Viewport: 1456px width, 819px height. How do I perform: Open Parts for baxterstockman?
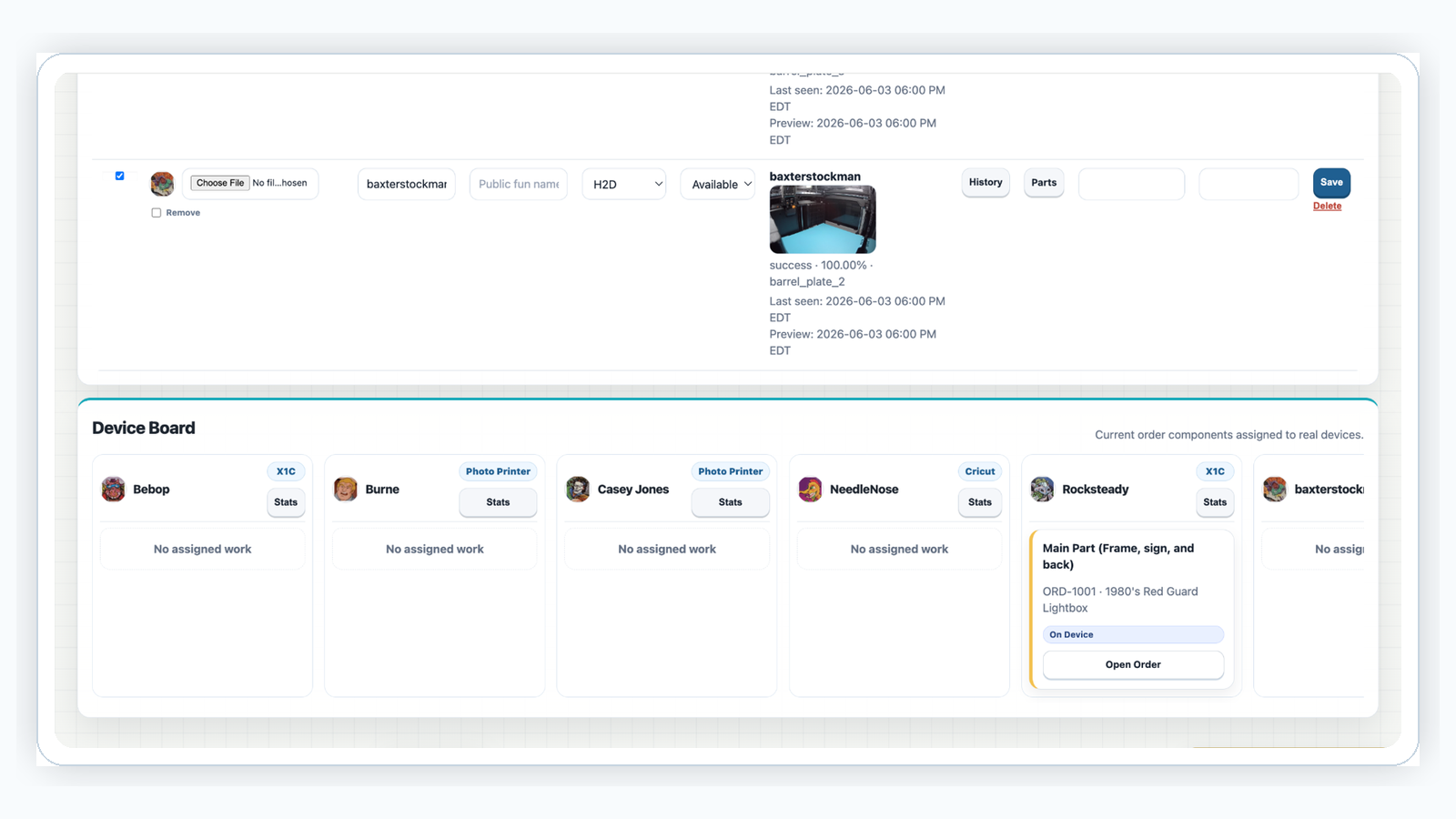coord(1044,182)
